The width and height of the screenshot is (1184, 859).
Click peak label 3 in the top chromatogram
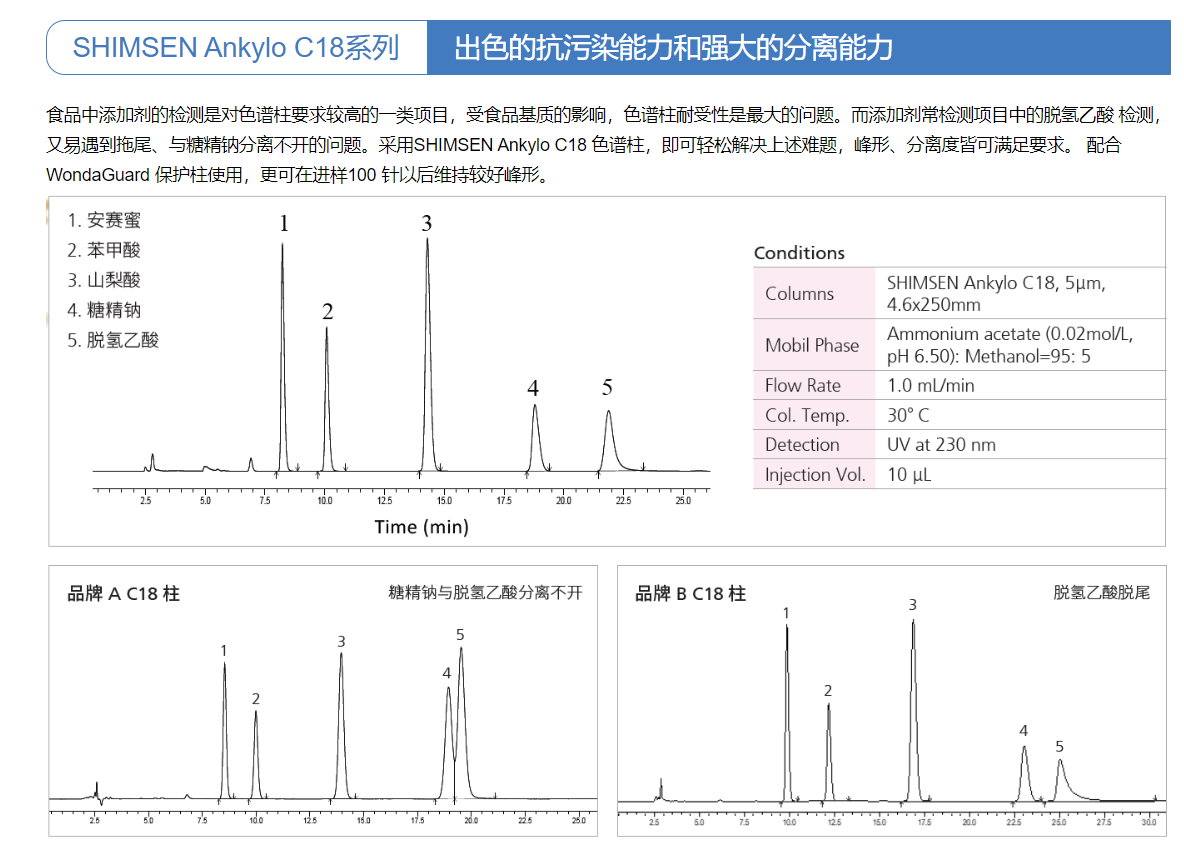426,223
